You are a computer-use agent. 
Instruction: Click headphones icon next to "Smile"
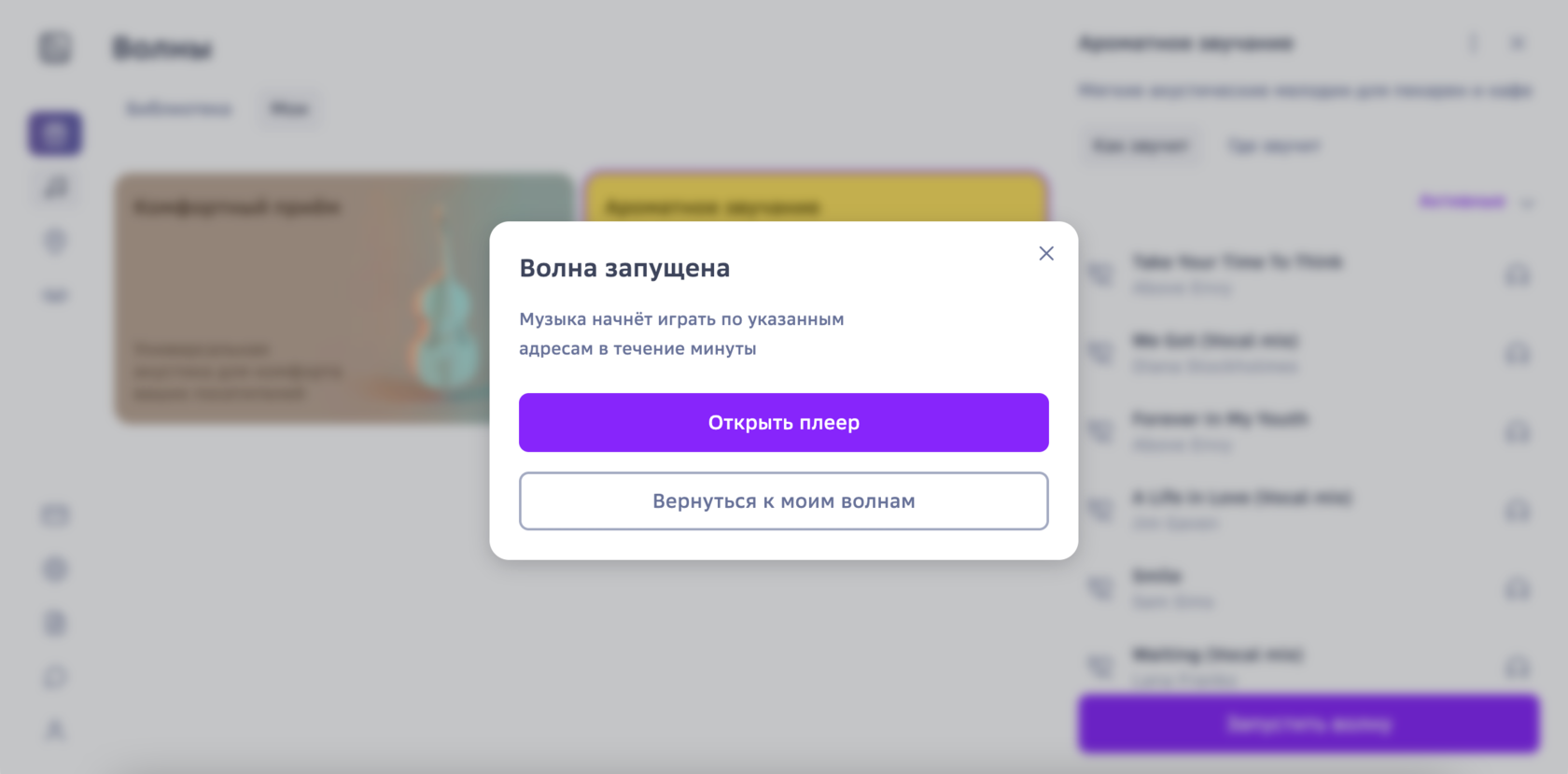pyautogui.click(x=1517, y=589)
